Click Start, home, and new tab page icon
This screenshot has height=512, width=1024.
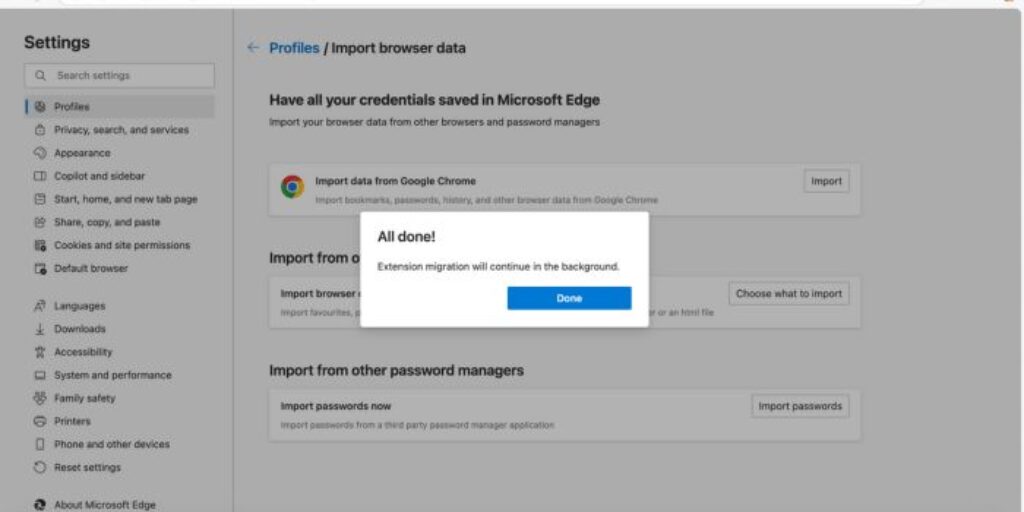40,199
